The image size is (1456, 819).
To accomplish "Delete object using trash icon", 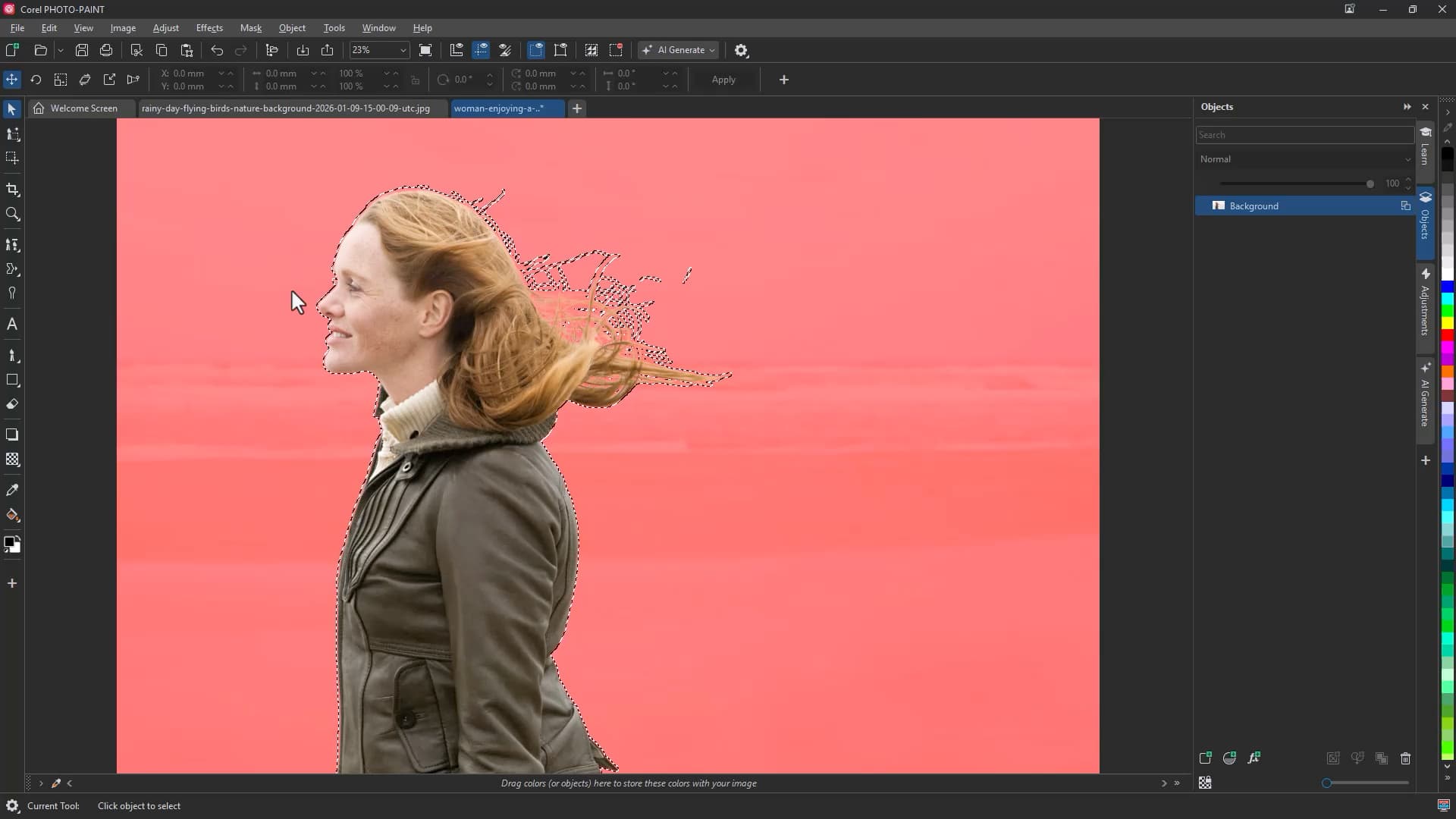I will click(x=1405, y=758).
